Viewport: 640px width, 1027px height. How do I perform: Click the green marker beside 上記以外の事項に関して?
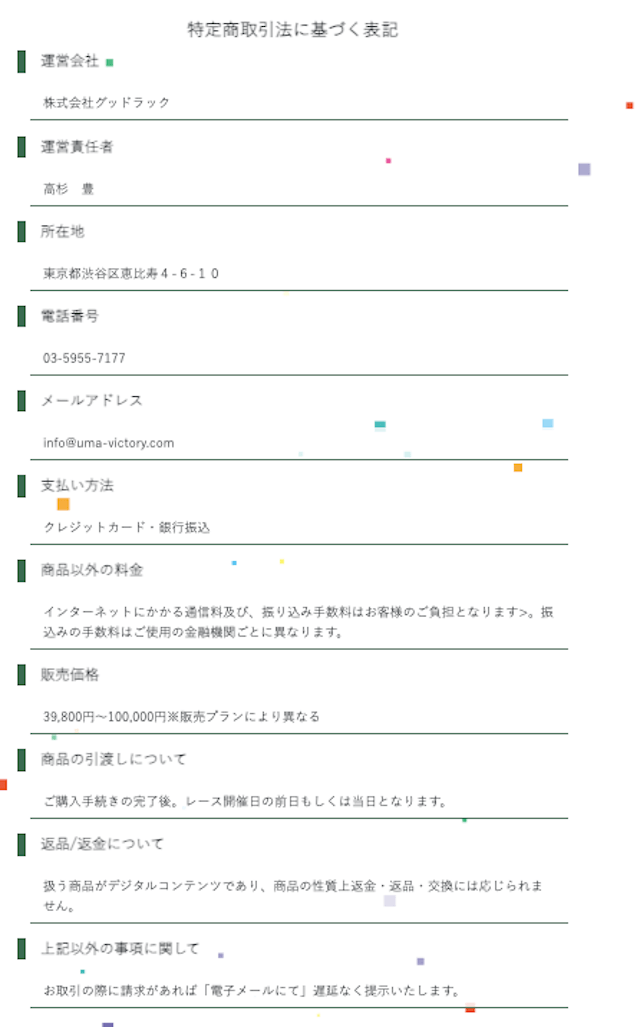[x=22, y=948]
